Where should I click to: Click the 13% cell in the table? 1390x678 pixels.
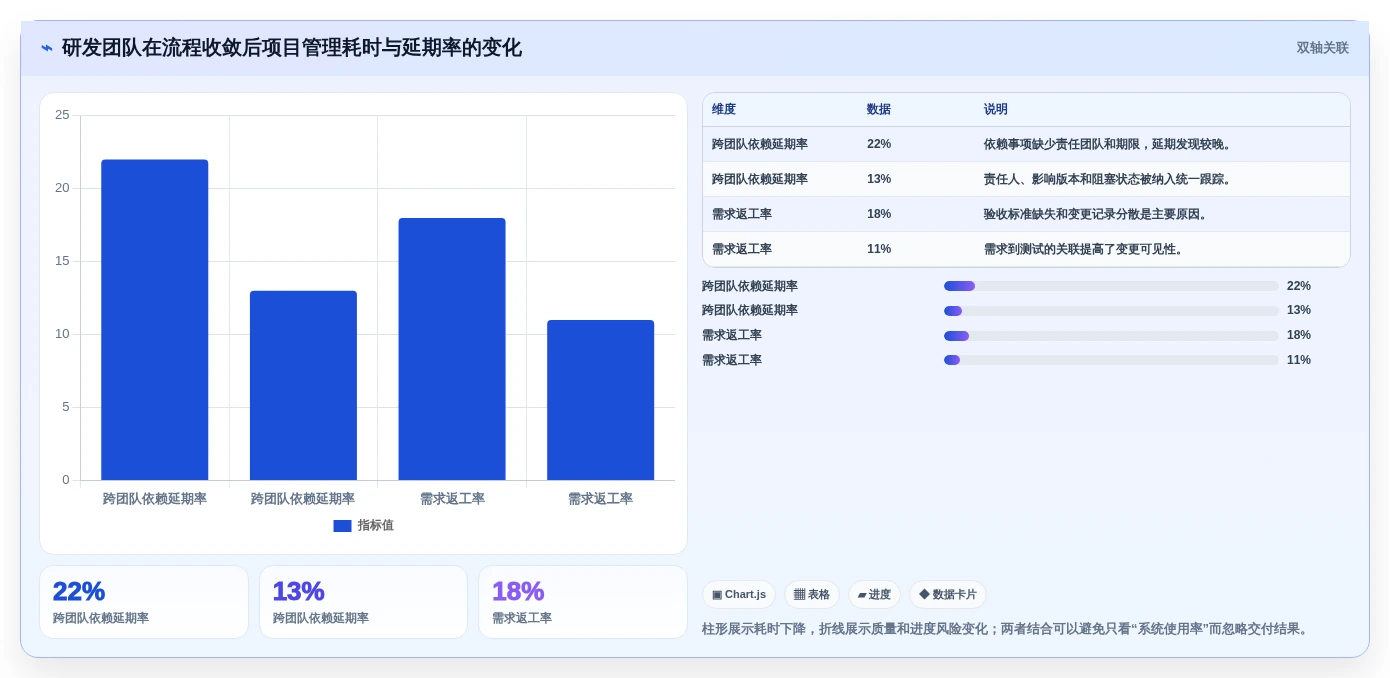pos(879,179)
